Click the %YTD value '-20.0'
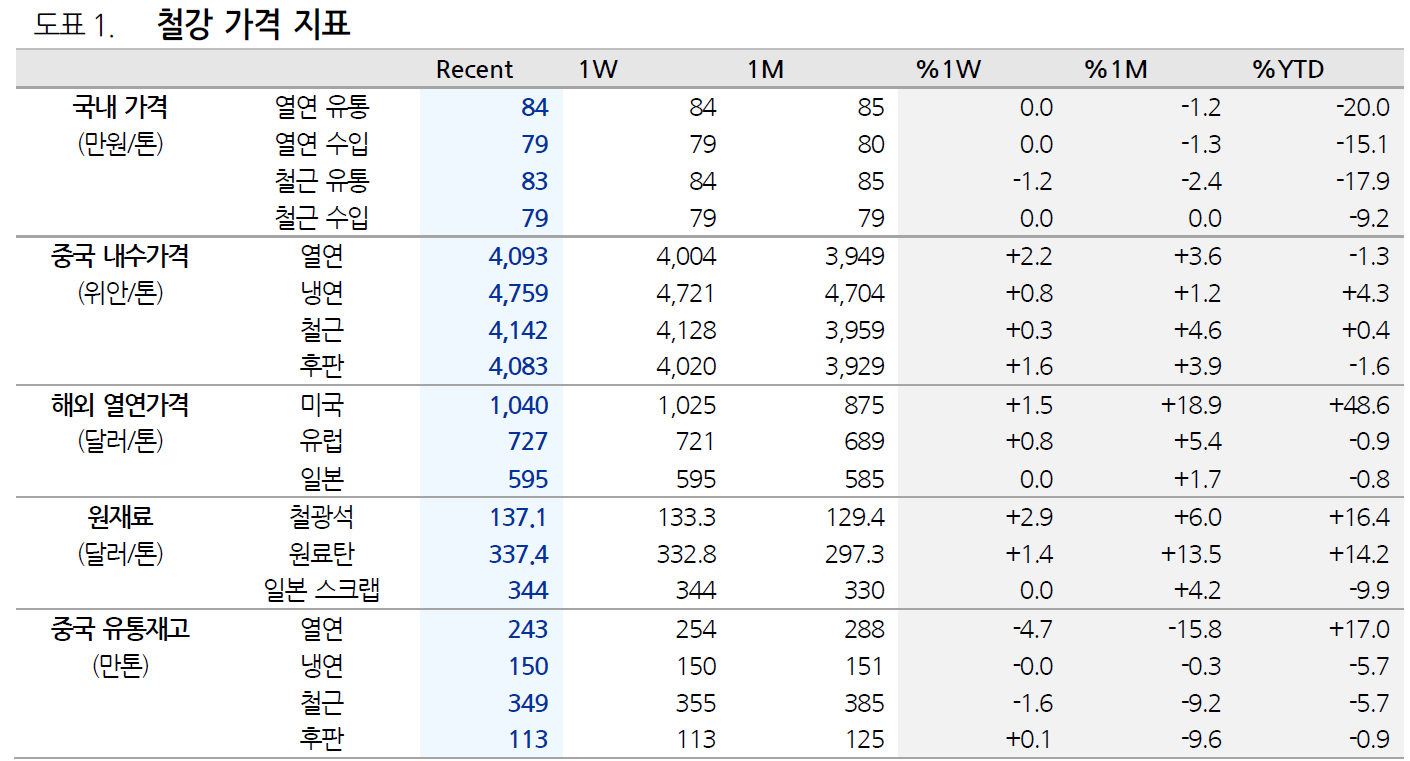 (1362, 107)
